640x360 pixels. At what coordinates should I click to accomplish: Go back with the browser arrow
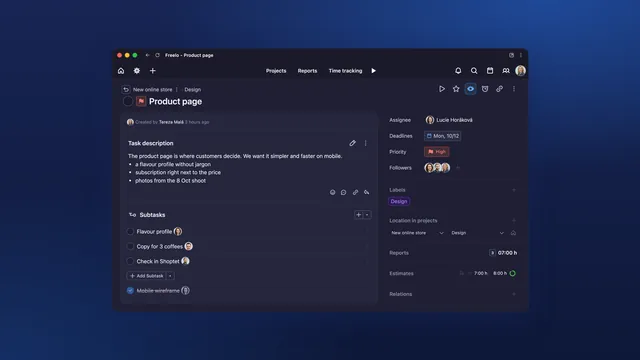click(147, 55)
